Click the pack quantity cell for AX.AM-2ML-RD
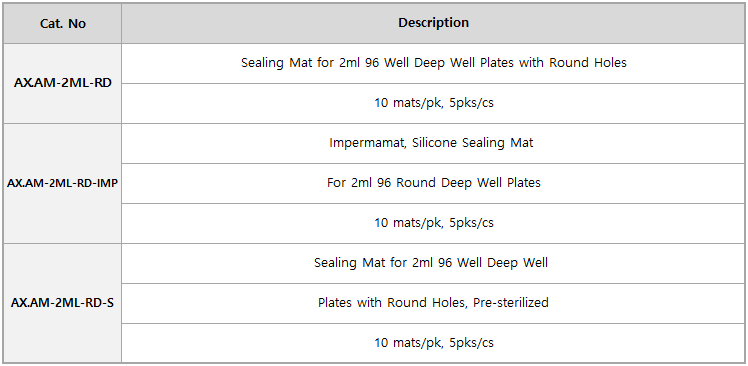748x366 pixels. coord(433,104)
